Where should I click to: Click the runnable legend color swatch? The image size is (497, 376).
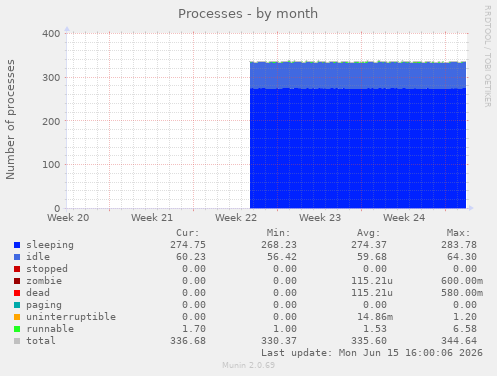click(17, 329)
